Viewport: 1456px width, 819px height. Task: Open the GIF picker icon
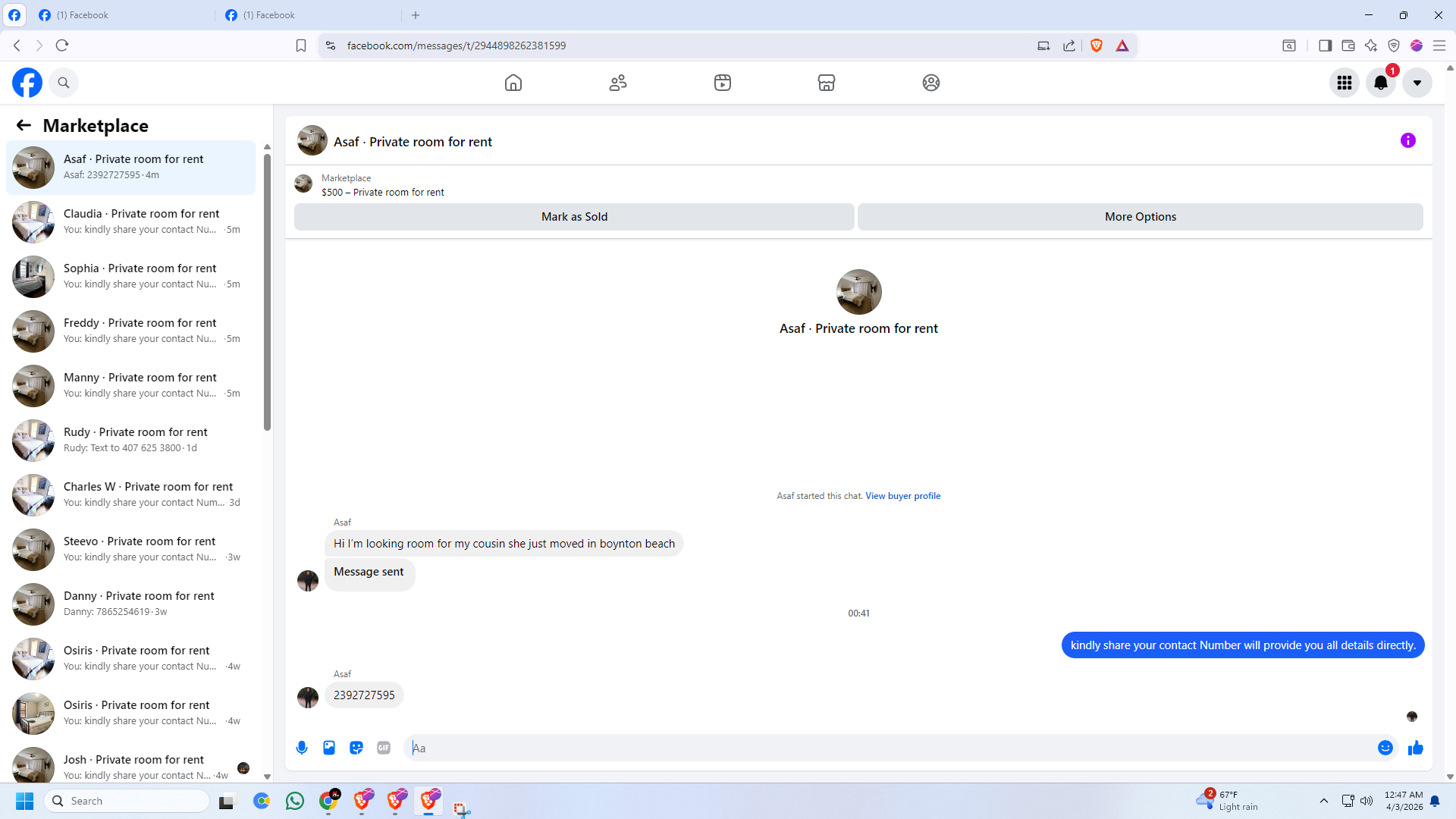[x=384, y=748]
